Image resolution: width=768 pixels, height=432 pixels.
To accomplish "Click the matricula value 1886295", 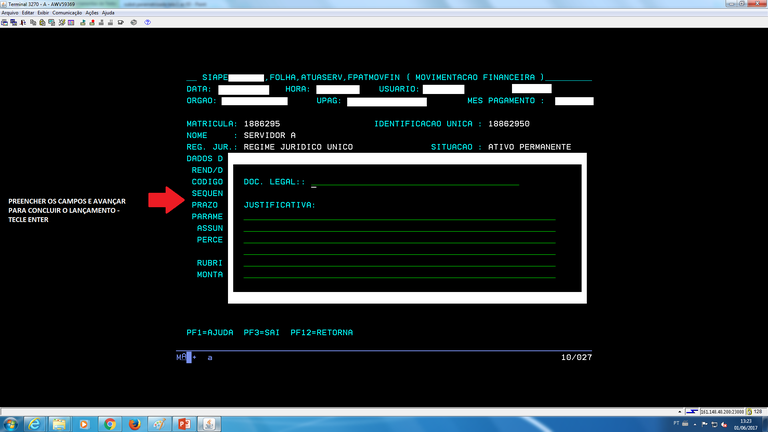I will 262,124.
